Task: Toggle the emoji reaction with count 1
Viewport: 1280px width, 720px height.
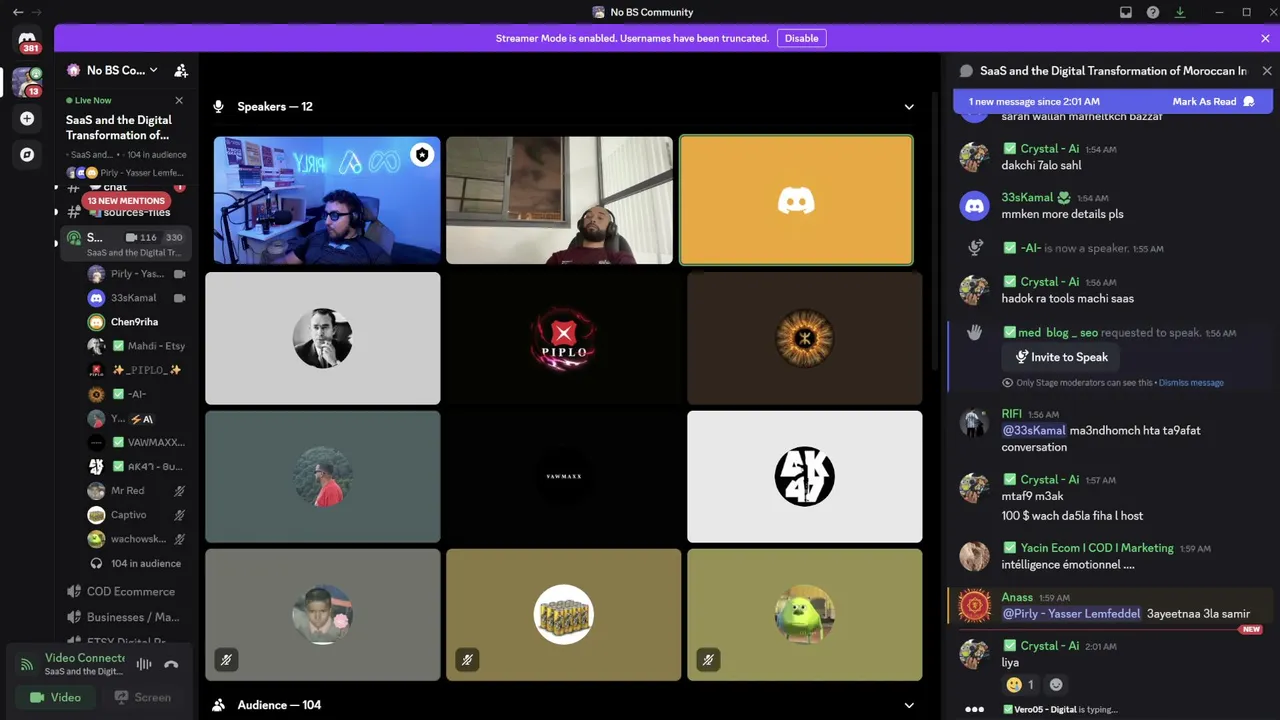Action: click(x=1020, y=685)
